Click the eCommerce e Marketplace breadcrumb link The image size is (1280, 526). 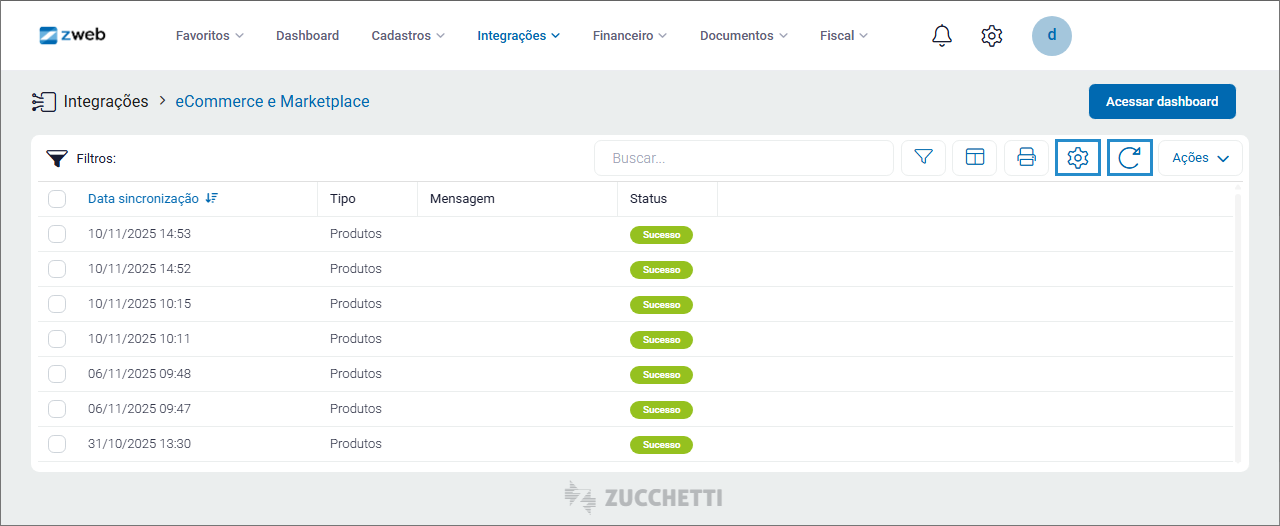[x=272, y=102]
